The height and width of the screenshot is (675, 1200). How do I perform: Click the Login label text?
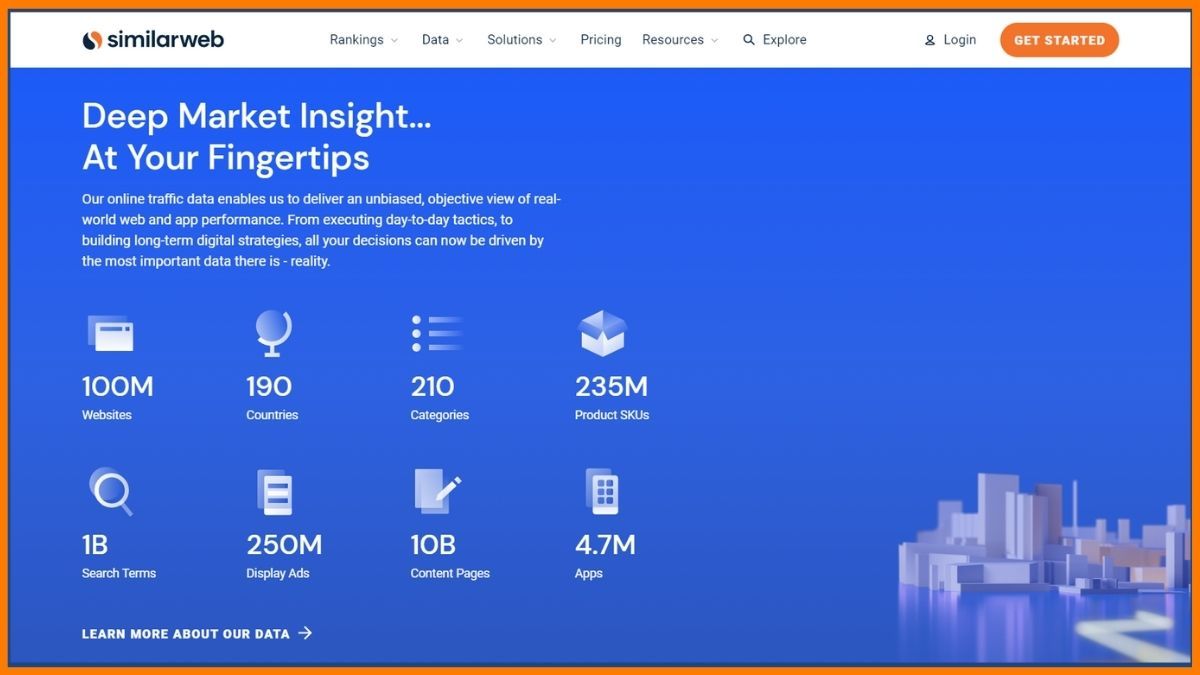coord(960,39)
